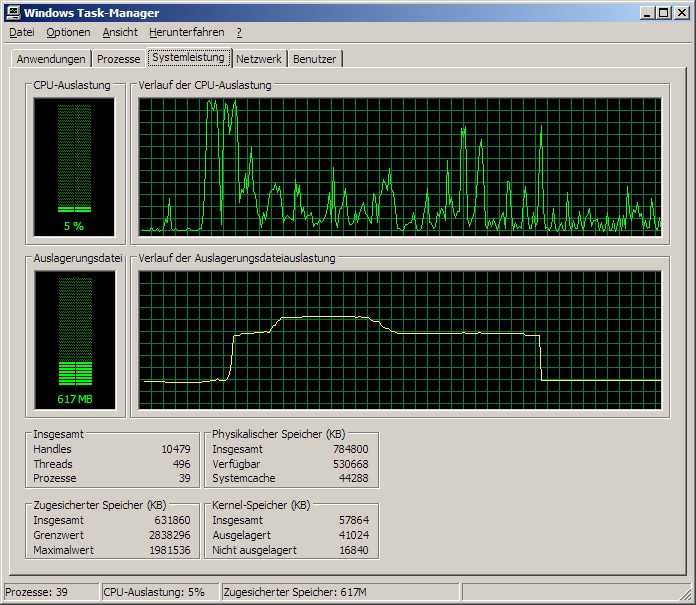Open the Optionen menu
Image resolution: width=696 pixels, height=605 pixels.
point(68,32)
